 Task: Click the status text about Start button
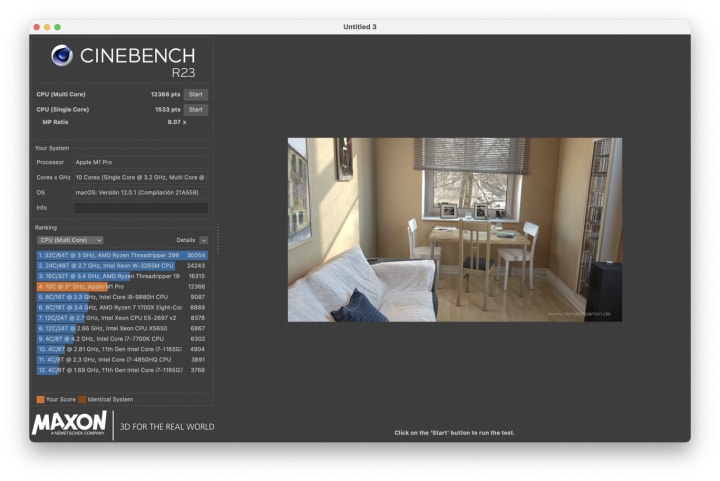[455, 433]
